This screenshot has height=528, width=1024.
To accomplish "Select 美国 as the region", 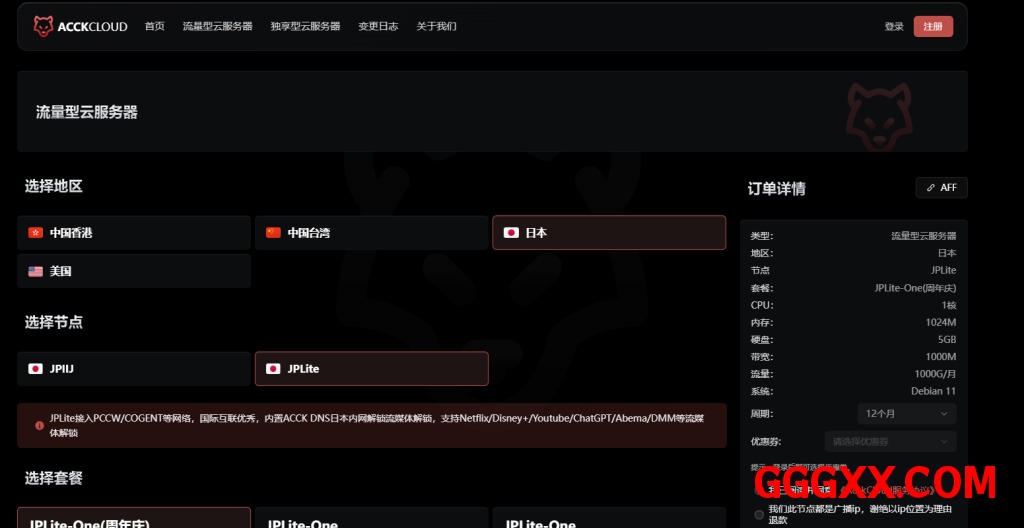I will tap(133, 271).
